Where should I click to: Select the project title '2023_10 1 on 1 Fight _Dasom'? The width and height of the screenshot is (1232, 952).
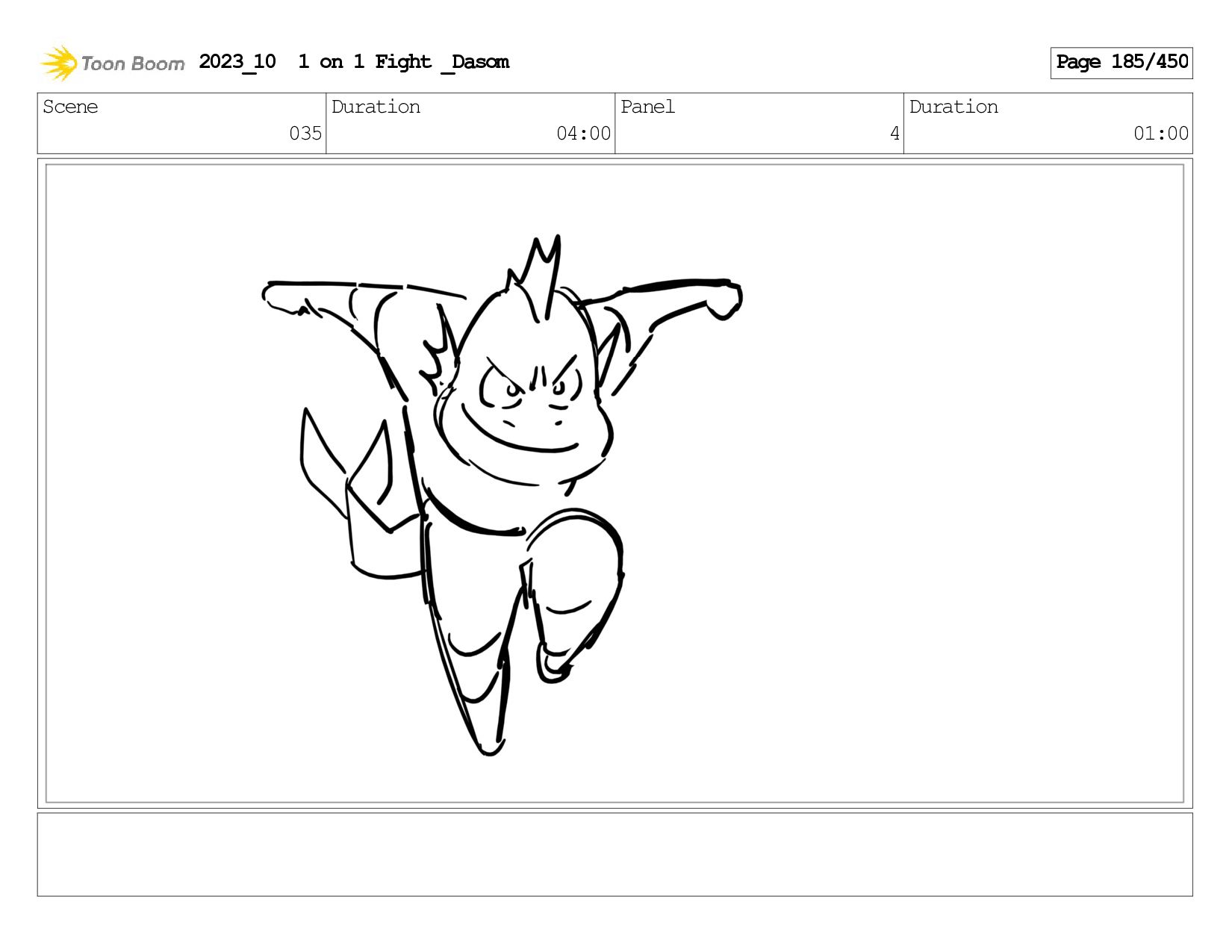tap(354, 62)
